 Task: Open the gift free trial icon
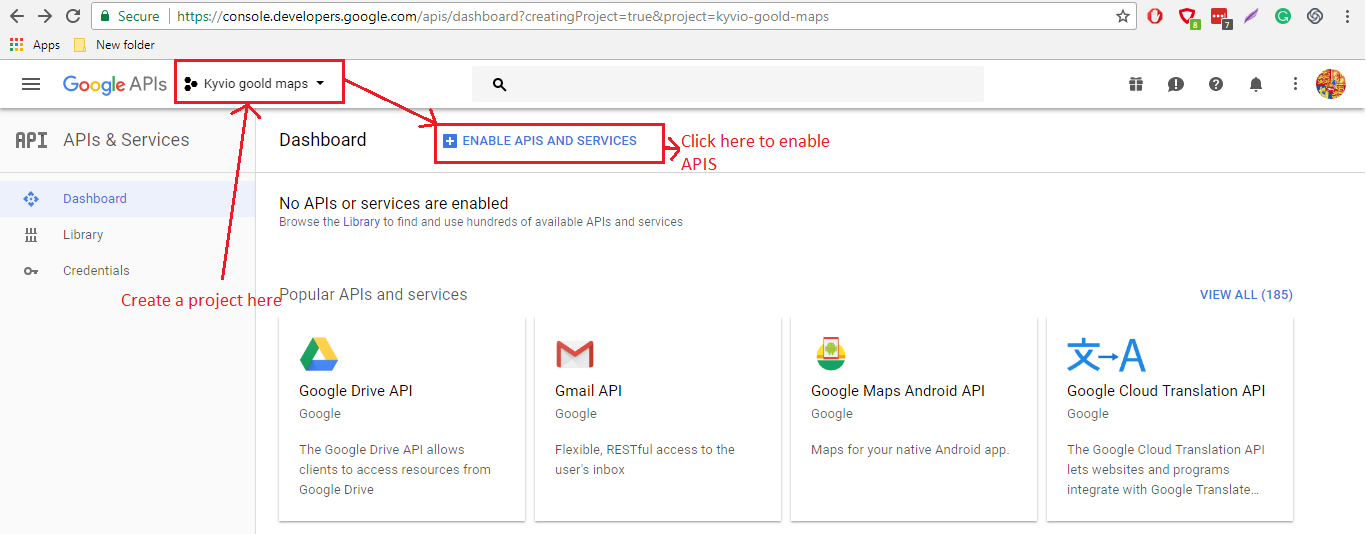(x=1136, y=84)
